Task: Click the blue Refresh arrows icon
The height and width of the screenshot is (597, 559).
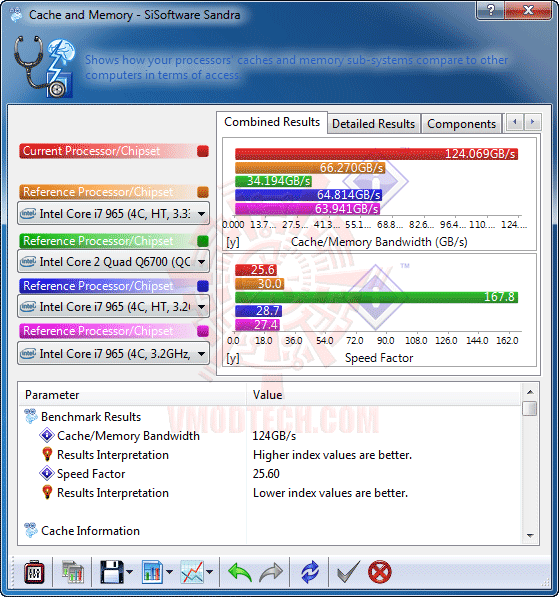Action: (310, 572)
